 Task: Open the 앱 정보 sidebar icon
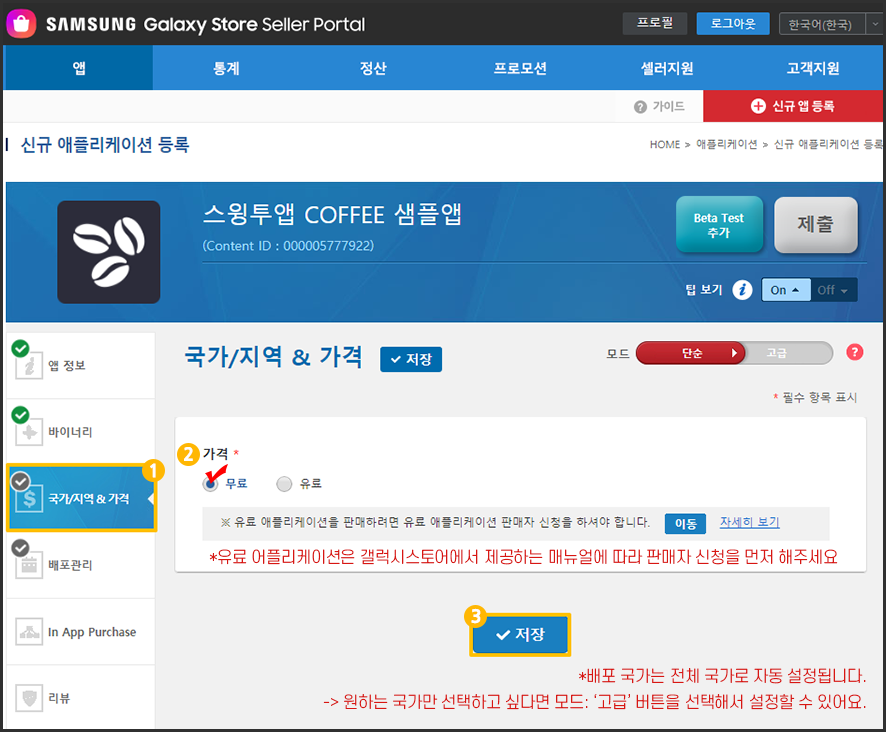click(x=30, y=366)
